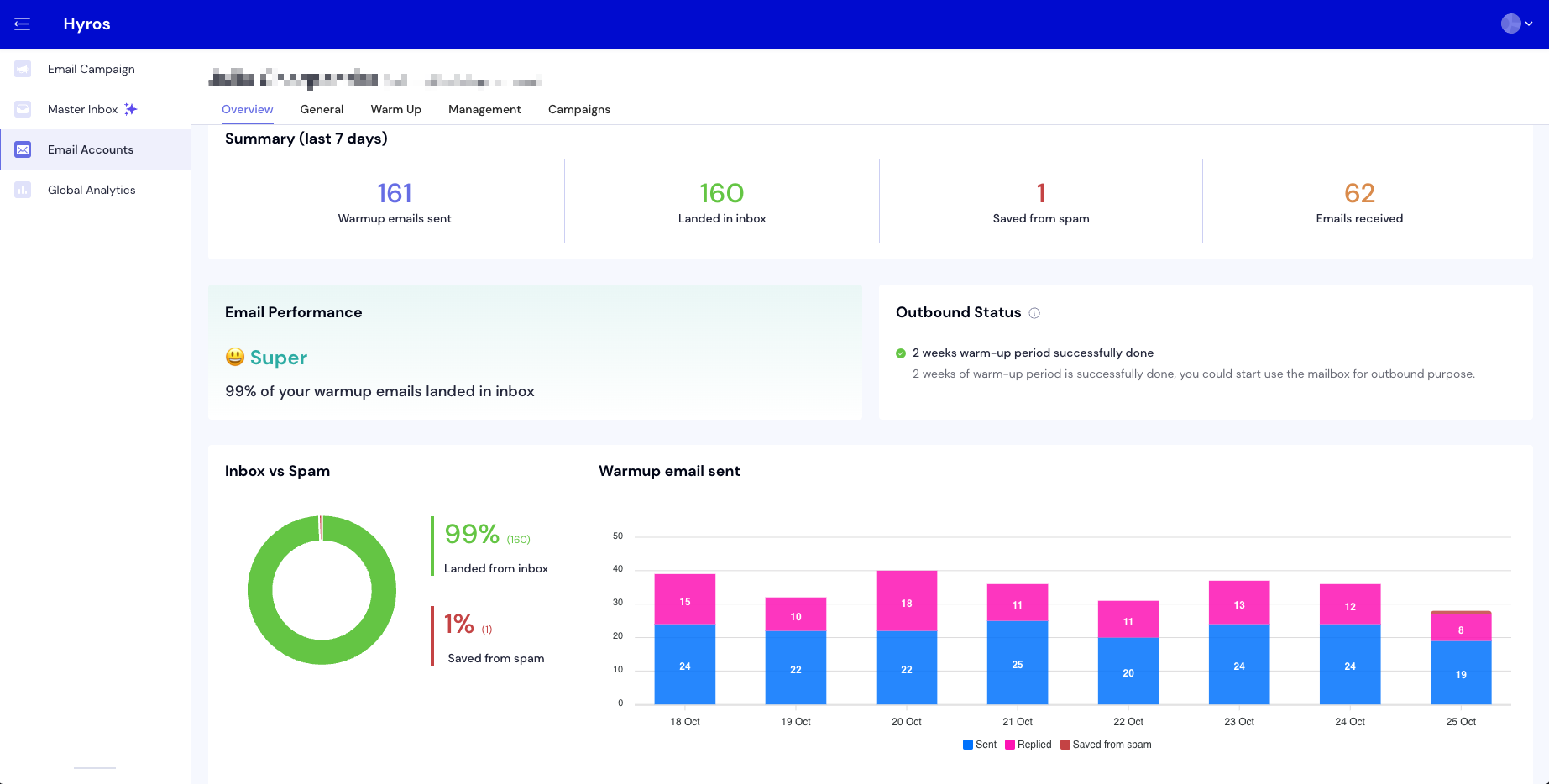The height and width of the screenshot is (784, 1549).
Task: Switch to the Warm Up tab
Action: 395,109
